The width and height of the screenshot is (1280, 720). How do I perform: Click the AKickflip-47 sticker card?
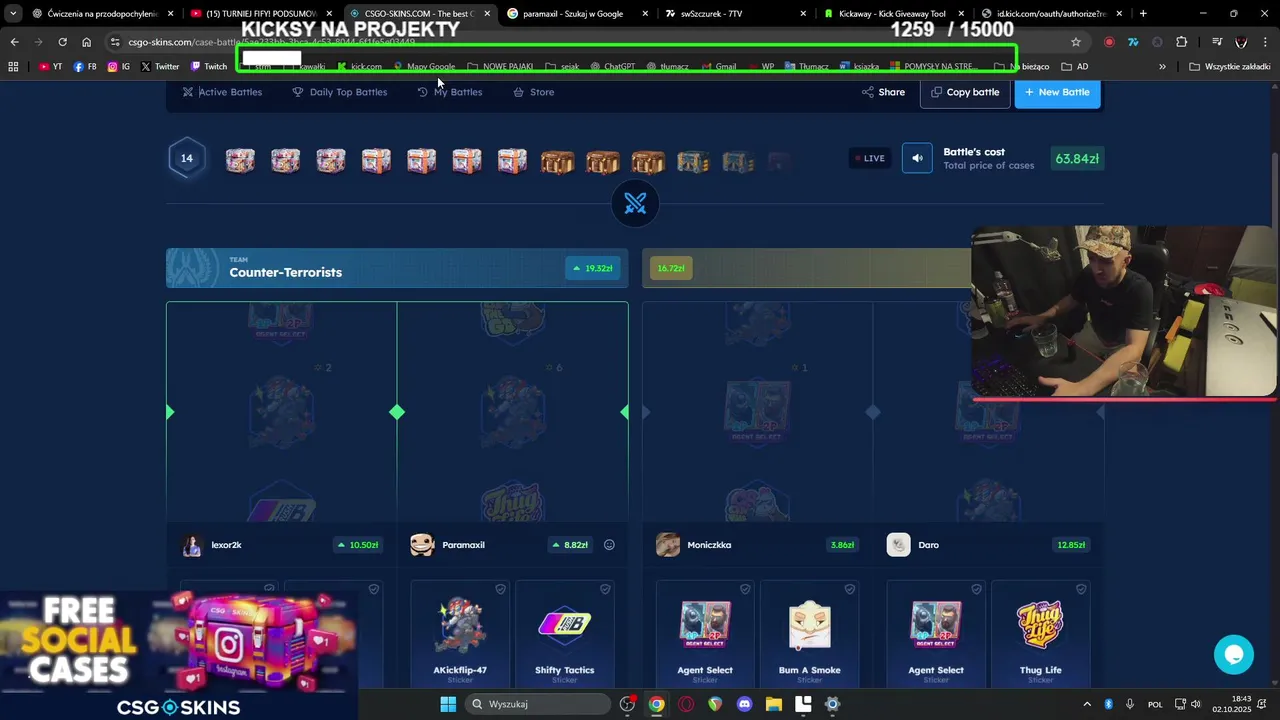pos(460,634)
